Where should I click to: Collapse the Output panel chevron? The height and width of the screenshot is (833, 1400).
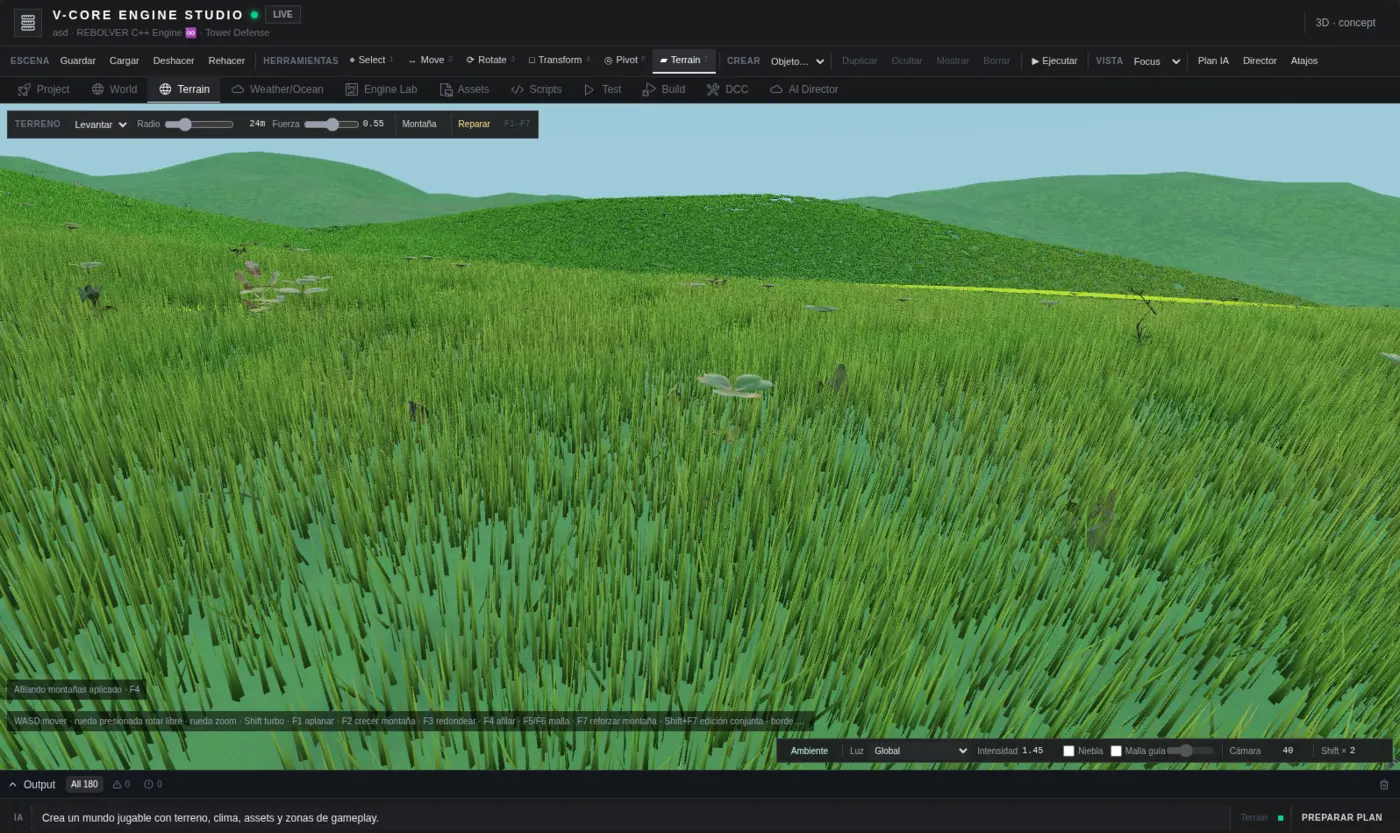coord(13,785)
